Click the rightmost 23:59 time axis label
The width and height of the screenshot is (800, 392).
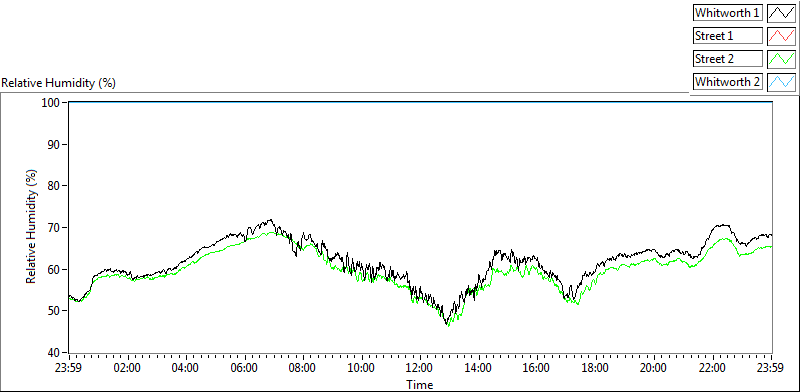(771, 367)
